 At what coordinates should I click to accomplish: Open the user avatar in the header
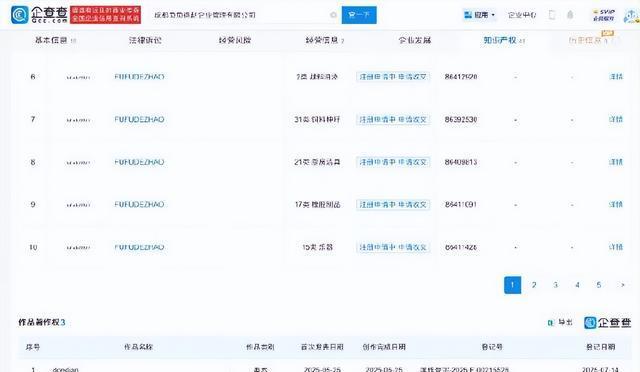[631, 16]
